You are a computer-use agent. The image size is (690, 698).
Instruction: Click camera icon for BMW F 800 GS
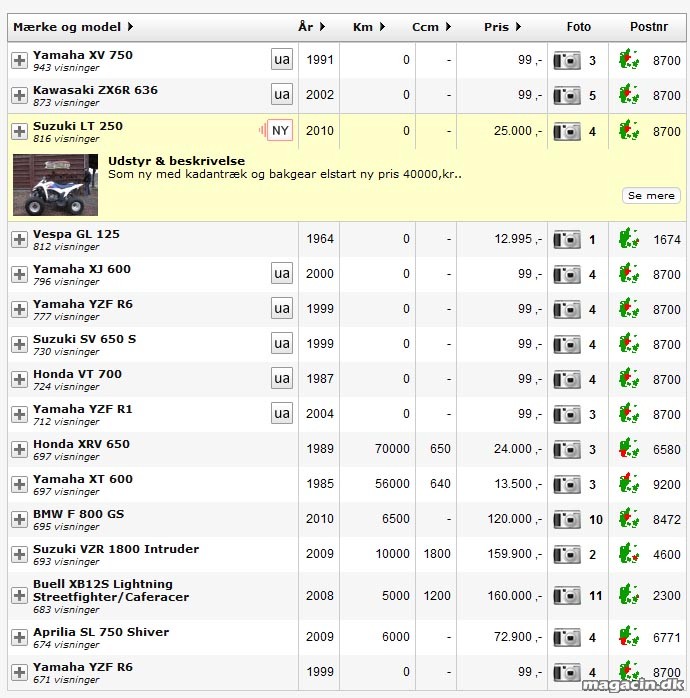pos(567,519)
